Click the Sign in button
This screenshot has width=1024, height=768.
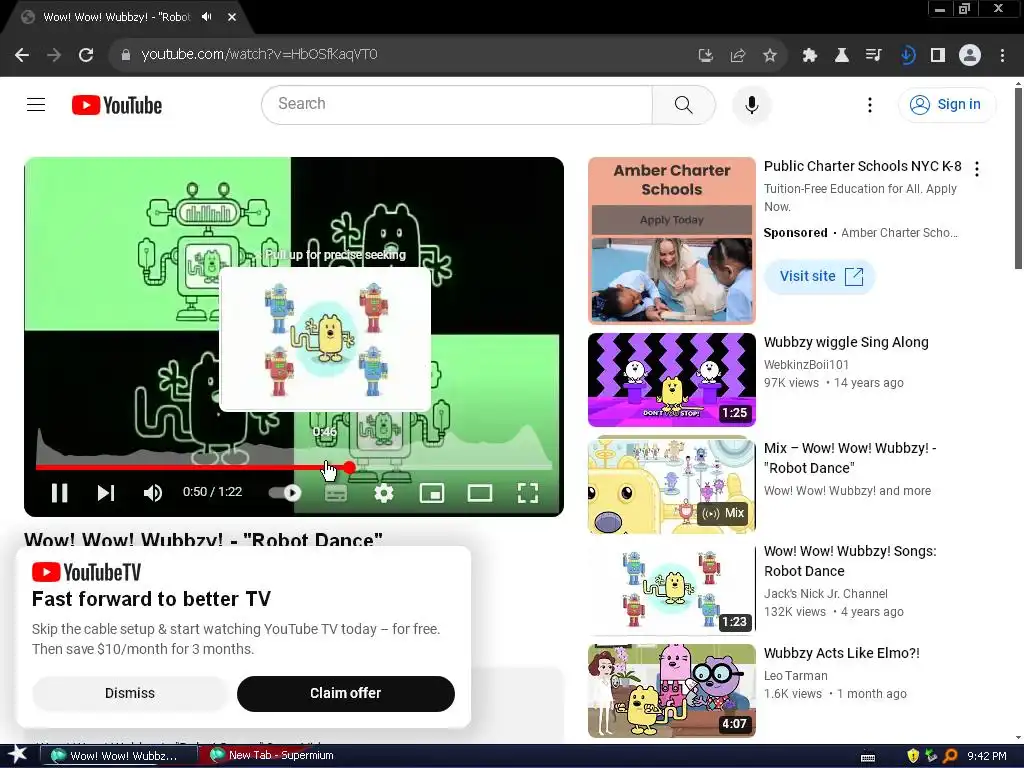[947, 104]
